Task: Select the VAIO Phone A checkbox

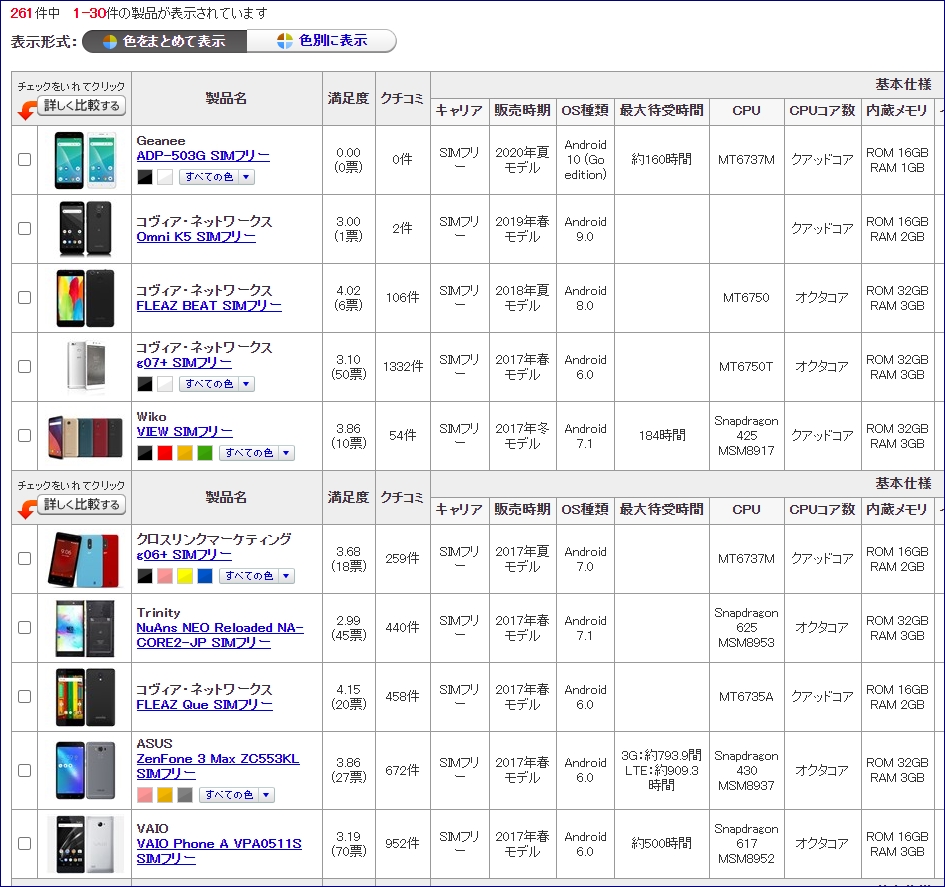Action: coord(24,844)
